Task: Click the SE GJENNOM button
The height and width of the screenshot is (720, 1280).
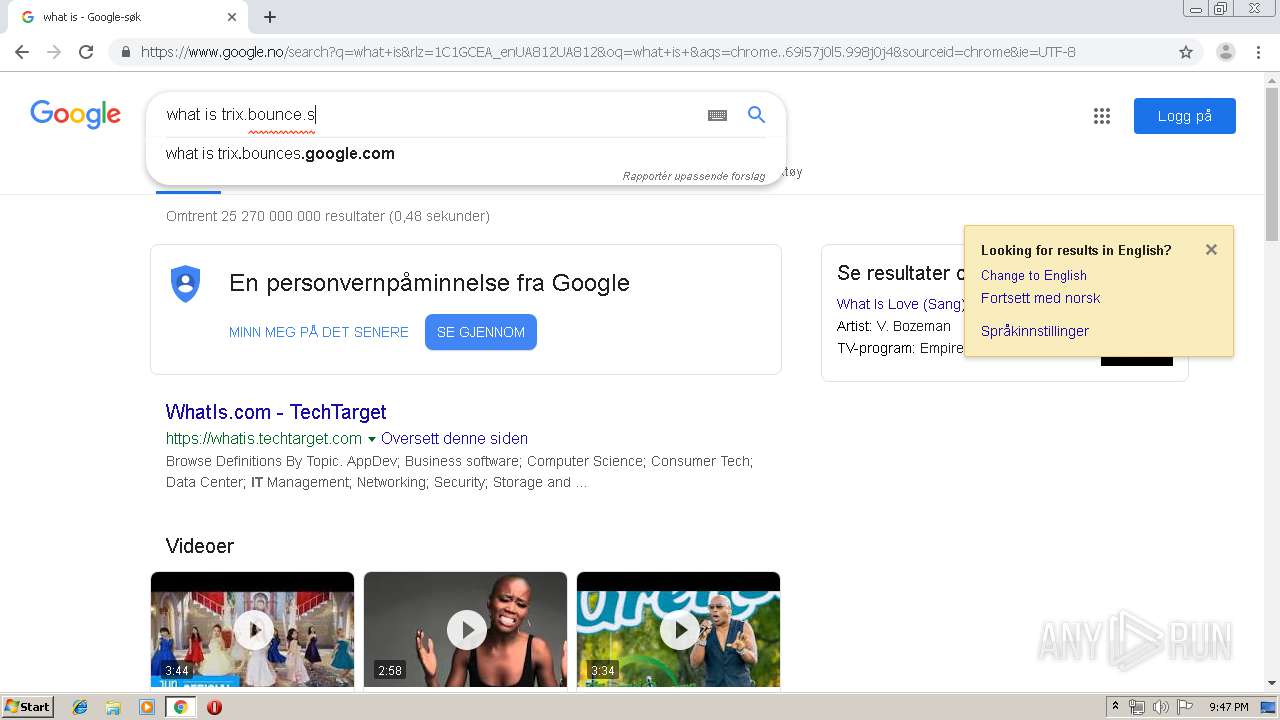Action: click(481, 332)
